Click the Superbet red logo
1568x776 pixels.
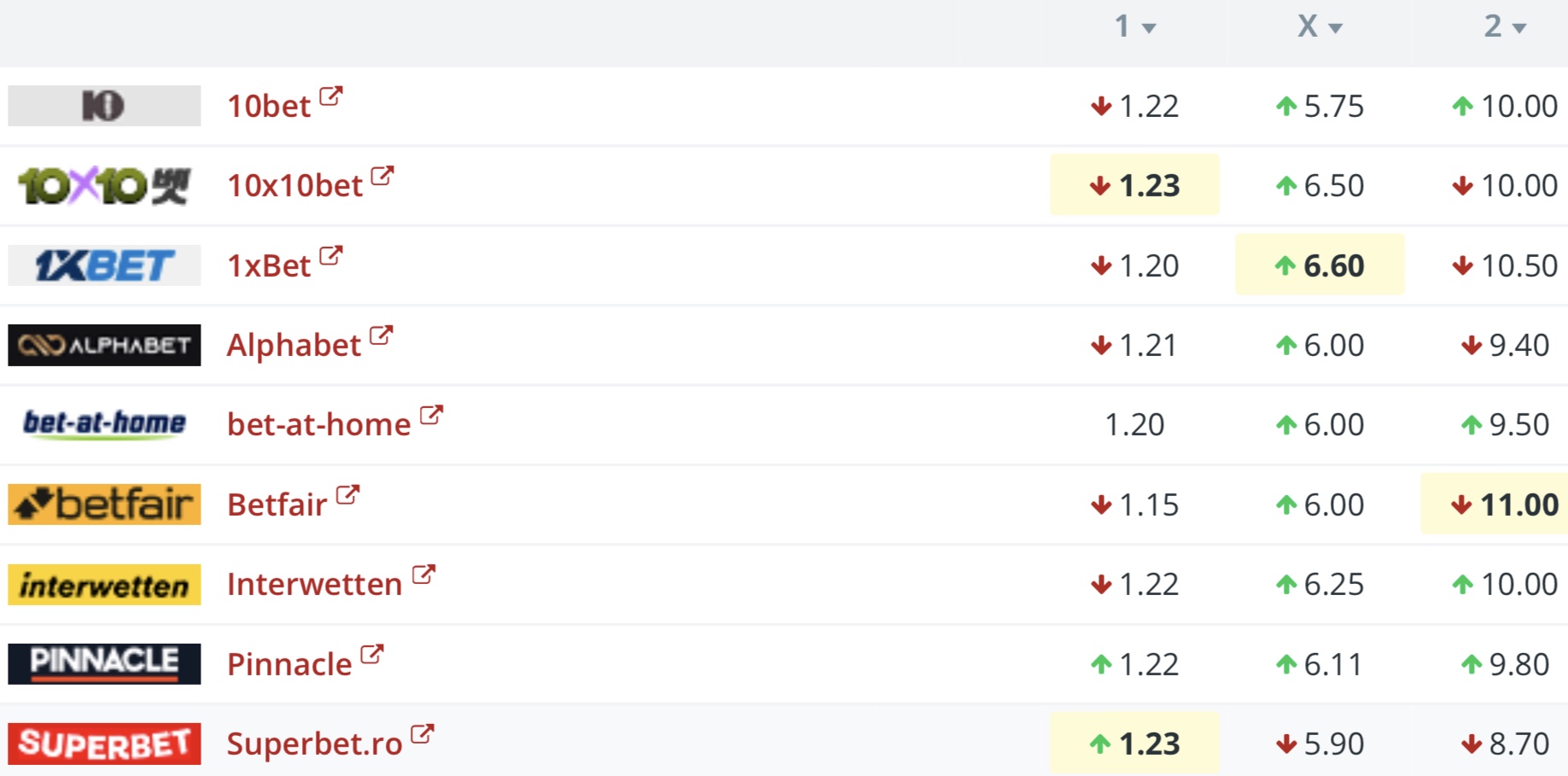104,744
